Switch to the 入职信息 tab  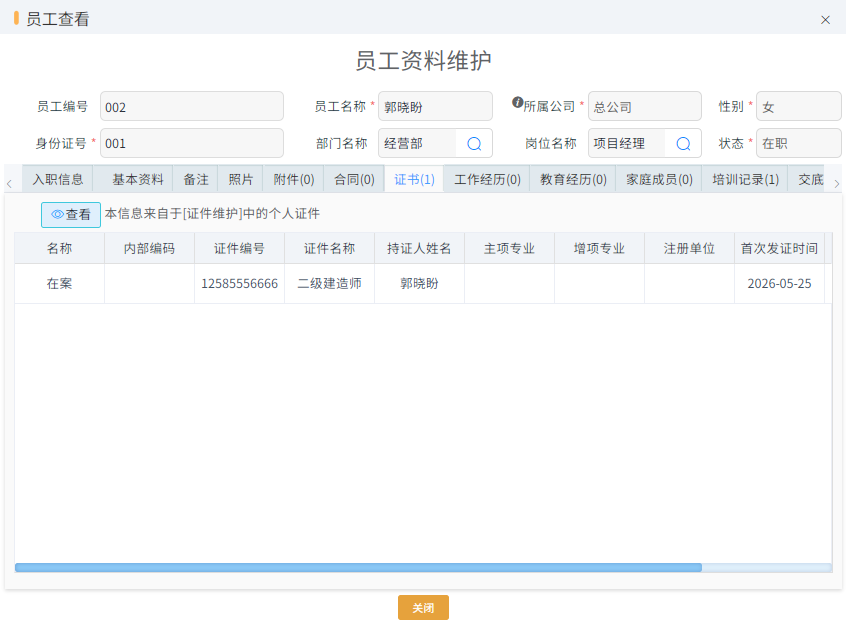tap(58, 179)
